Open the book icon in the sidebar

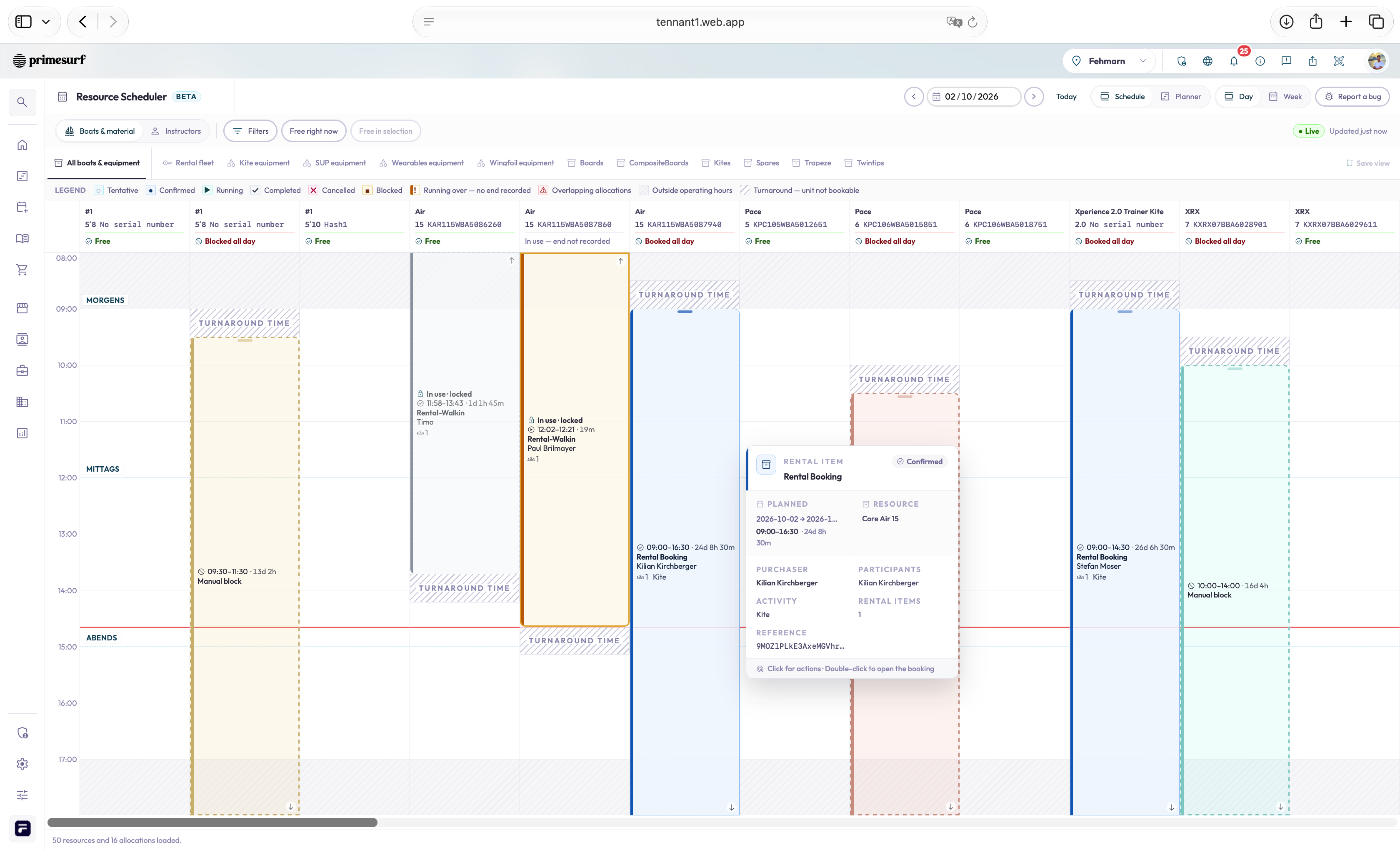click(22, 238)
